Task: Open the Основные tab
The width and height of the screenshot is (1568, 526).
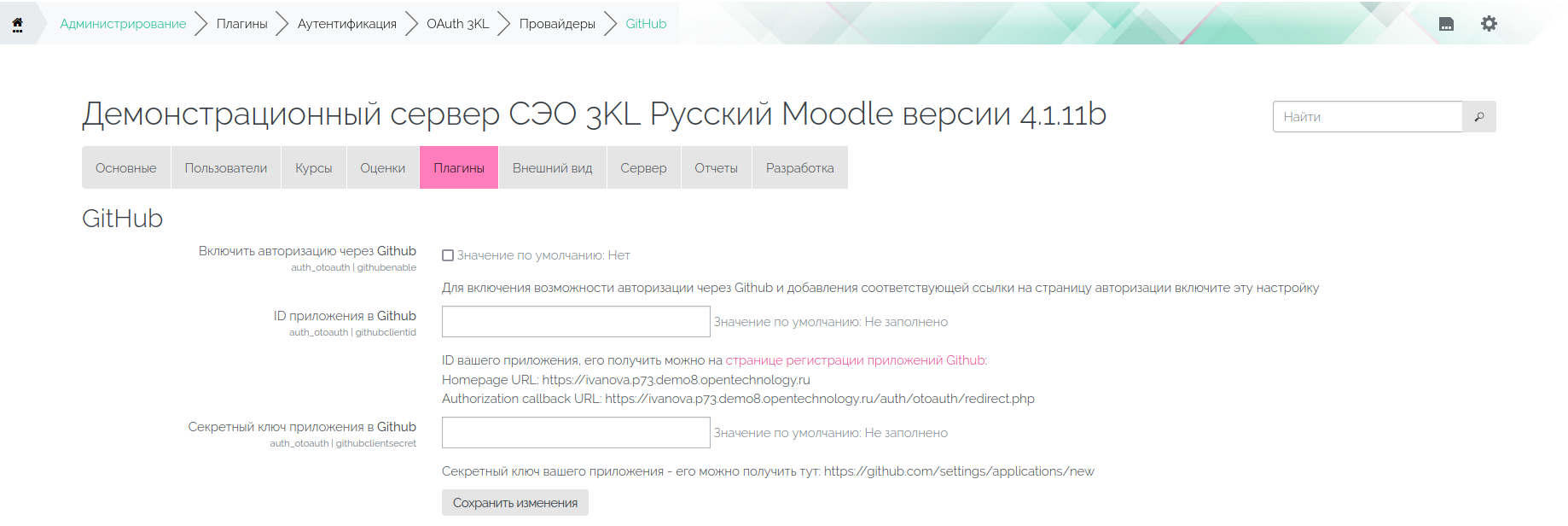Action: click(x=126, y=168)
